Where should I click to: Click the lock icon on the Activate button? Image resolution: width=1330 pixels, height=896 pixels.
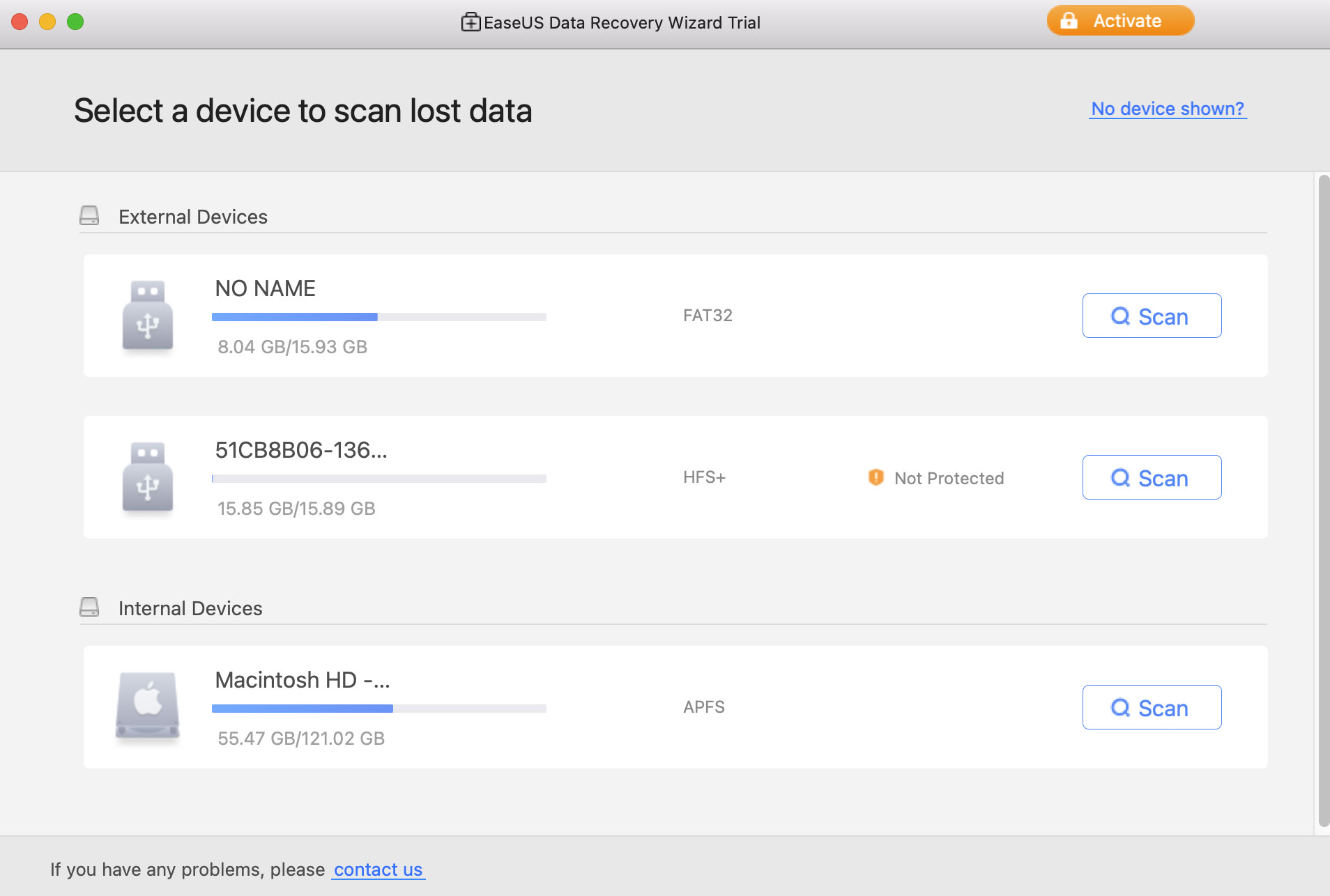(x=1069, y=21)
